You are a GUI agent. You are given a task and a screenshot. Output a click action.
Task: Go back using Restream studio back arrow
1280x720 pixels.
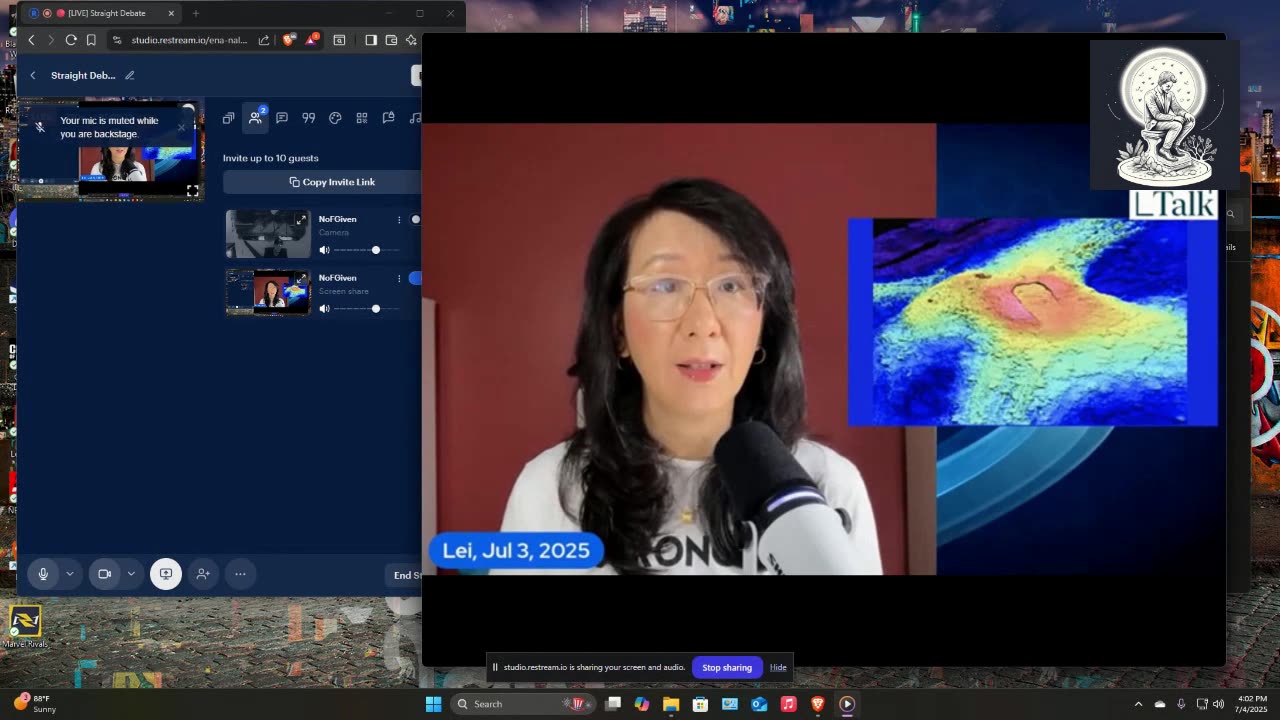pos(33,75)
